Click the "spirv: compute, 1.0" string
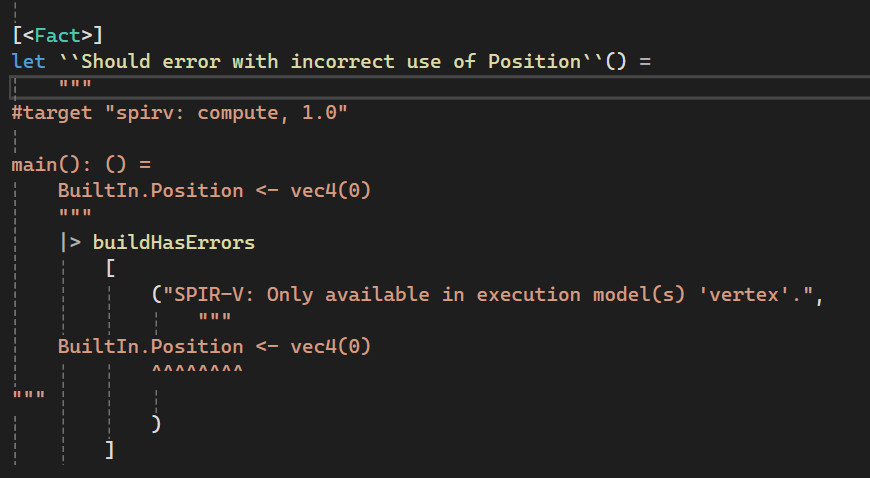The width and height of the screenshot is (870, 478). [x=226, y=113]
